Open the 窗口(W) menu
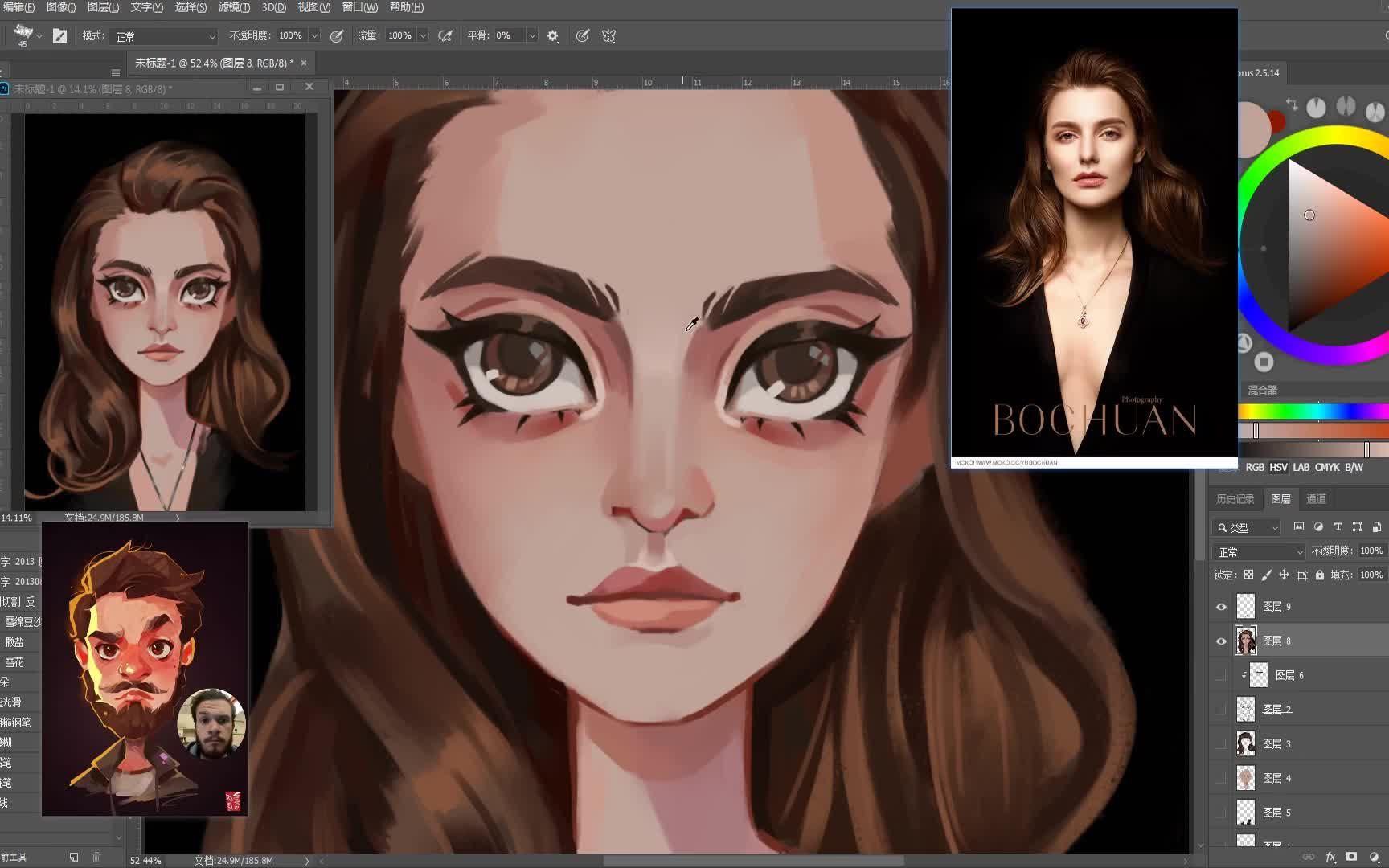This screenshot has width=1389, height=868. 359,7
